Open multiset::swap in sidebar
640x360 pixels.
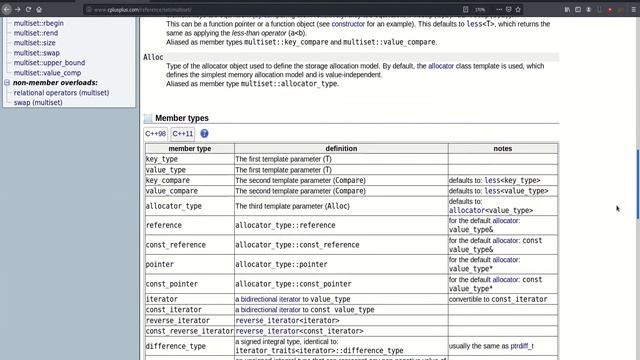[x=36, y=53]
